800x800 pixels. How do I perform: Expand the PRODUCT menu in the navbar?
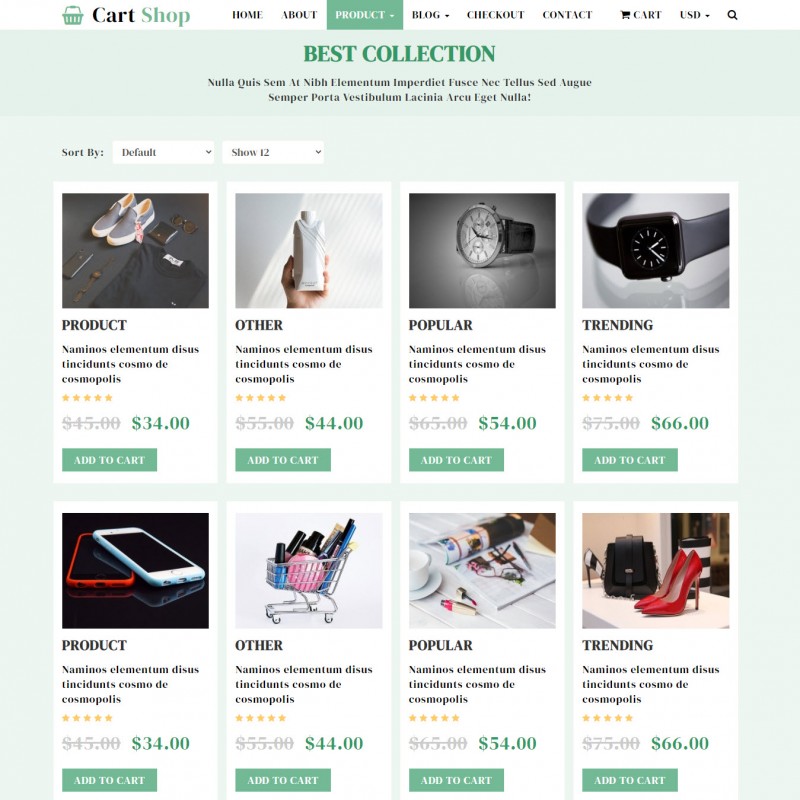365,15
